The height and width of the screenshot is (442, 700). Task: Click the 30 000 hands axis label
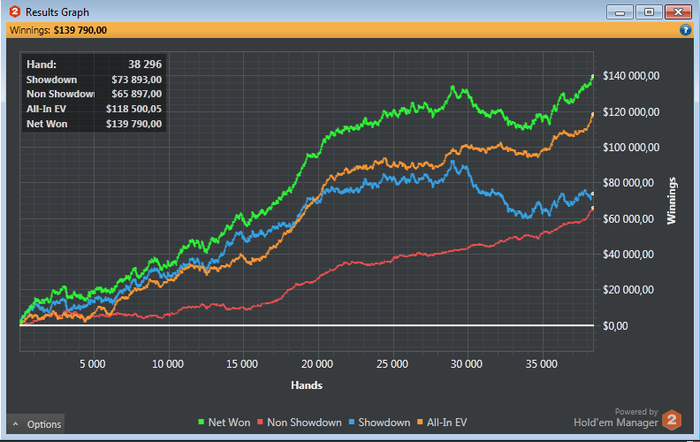(x=466, y=364)
